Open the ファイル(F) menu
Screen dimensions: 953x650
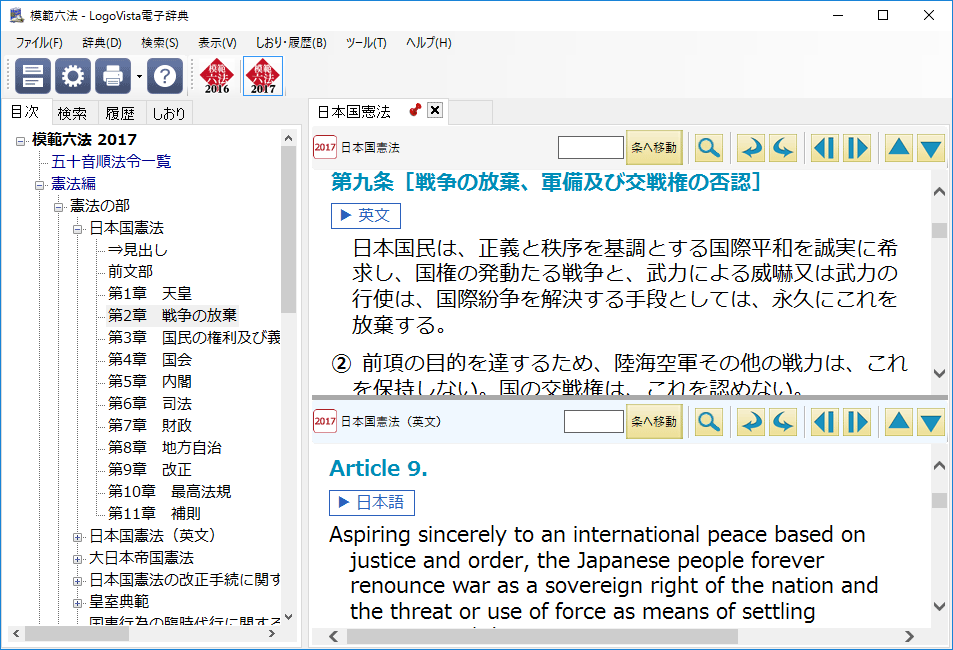tap(39, 43)
